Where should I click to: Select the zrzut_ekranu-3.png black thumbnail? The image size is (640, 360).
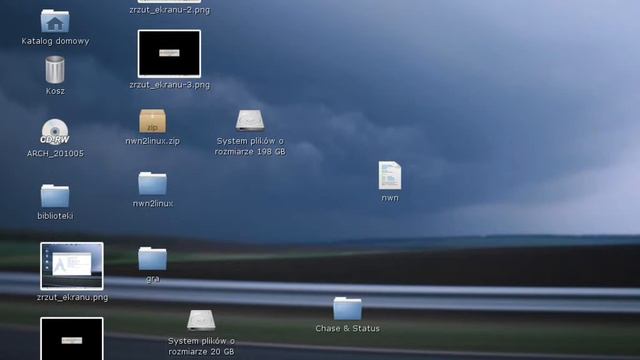coord(169,53)
